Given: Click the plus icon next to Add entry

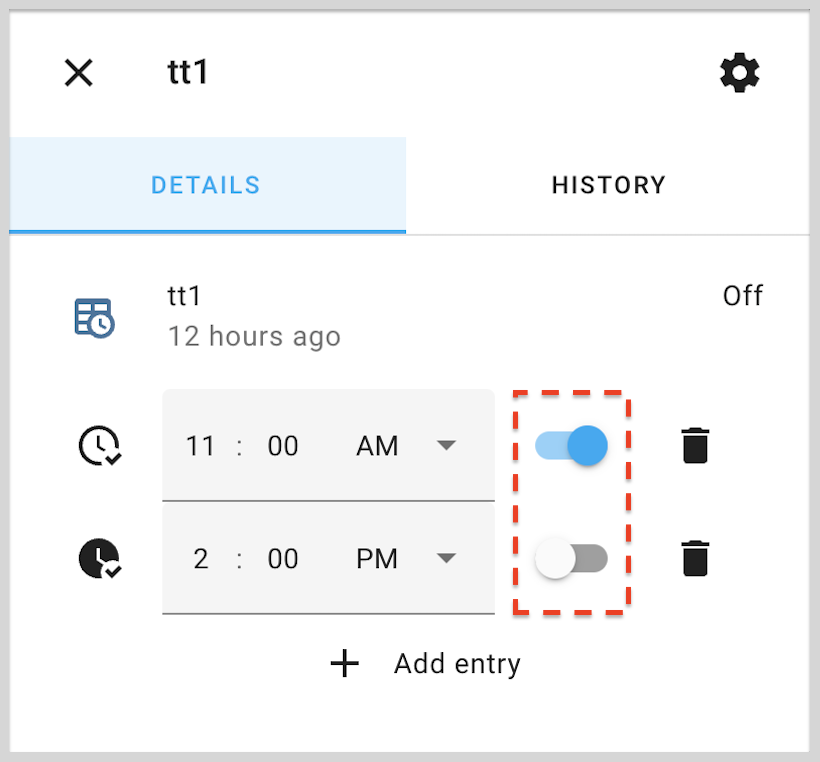Looking at the screenshot, I should (x=344, y=663).
